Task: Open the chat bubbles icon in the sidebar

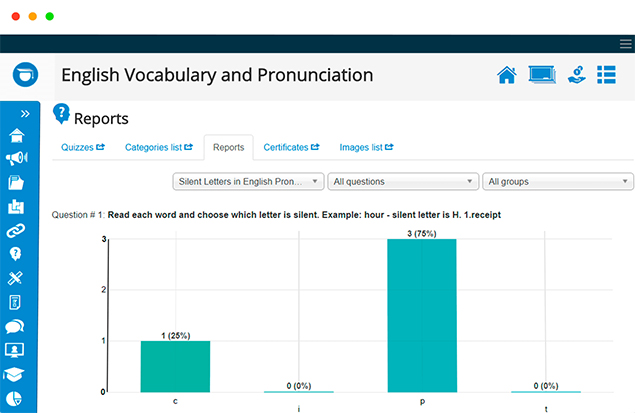Action: click(15, 326)
